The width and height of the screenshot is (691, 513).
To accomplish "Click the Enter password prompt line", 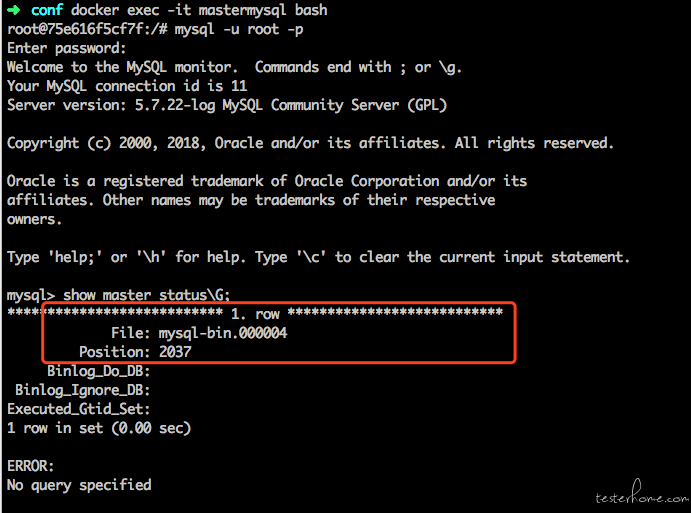I will click(67, 48).
